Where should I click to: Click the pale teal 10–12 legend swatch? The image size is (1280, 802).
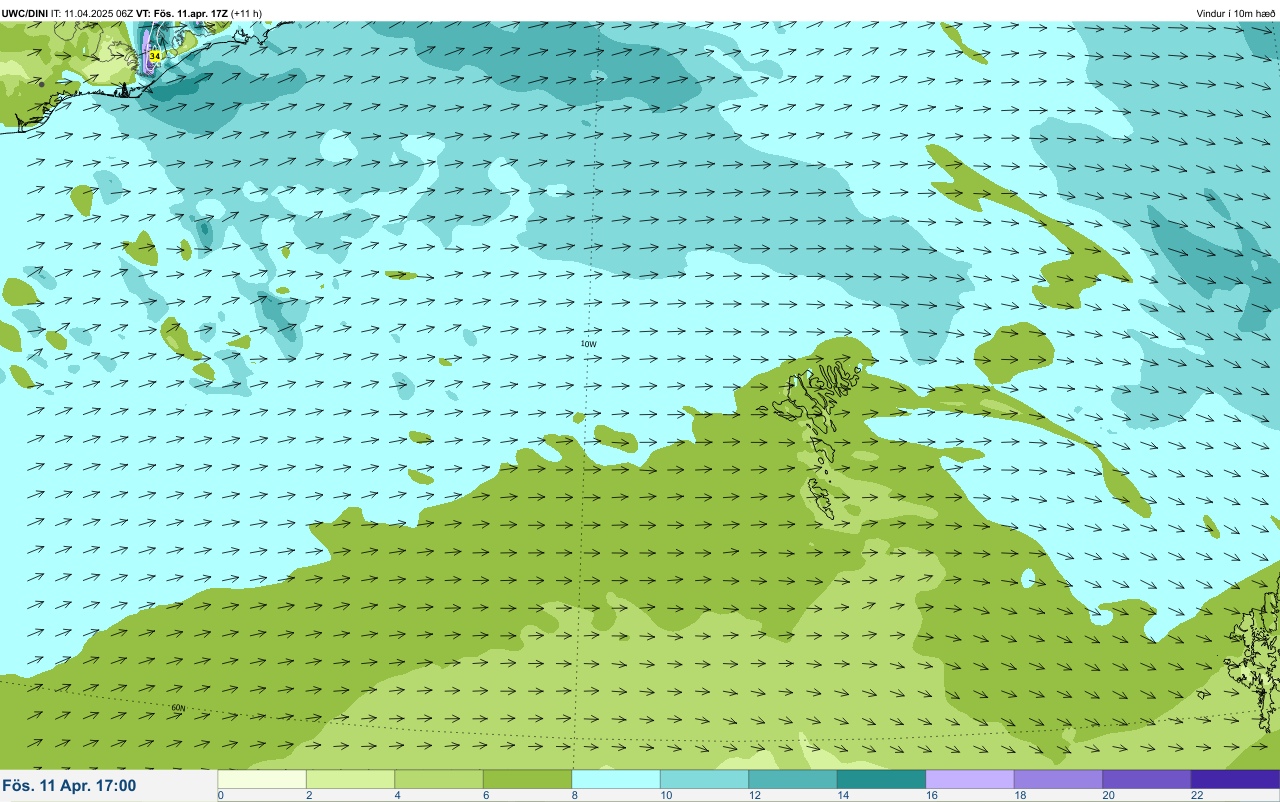[x=704, y=779]
